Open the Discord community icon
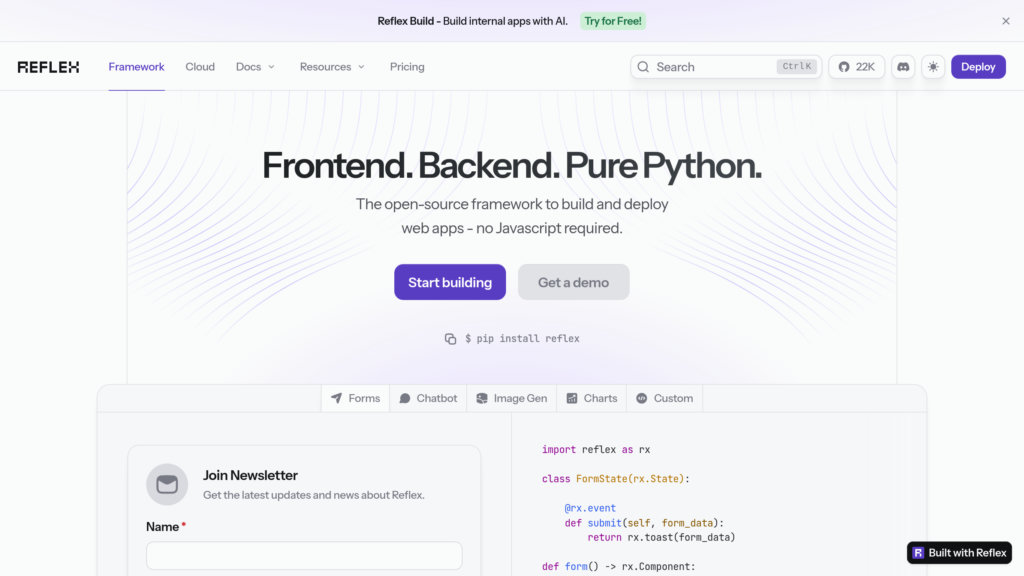This screenshot has height=576, width=1024. (x=903, y=67)
